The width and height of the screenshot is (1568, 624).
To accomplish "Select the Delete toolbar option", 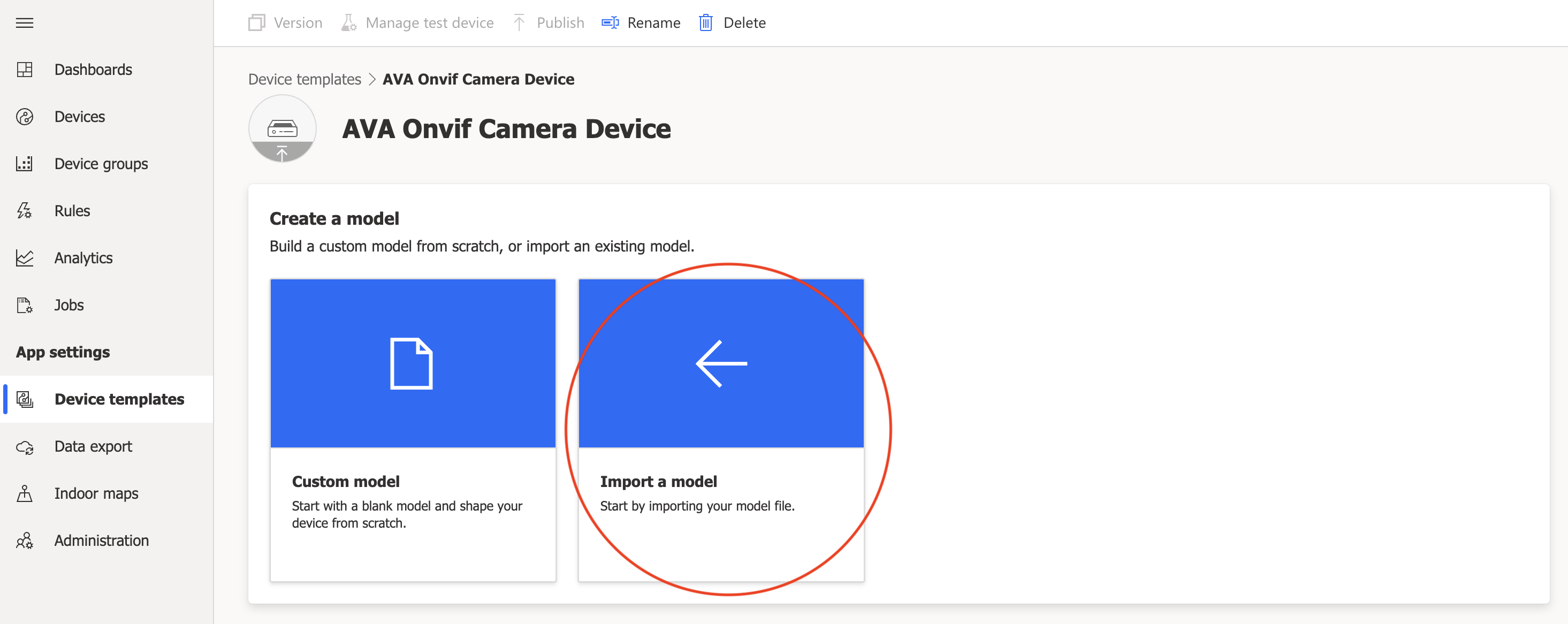I will 734,22.
